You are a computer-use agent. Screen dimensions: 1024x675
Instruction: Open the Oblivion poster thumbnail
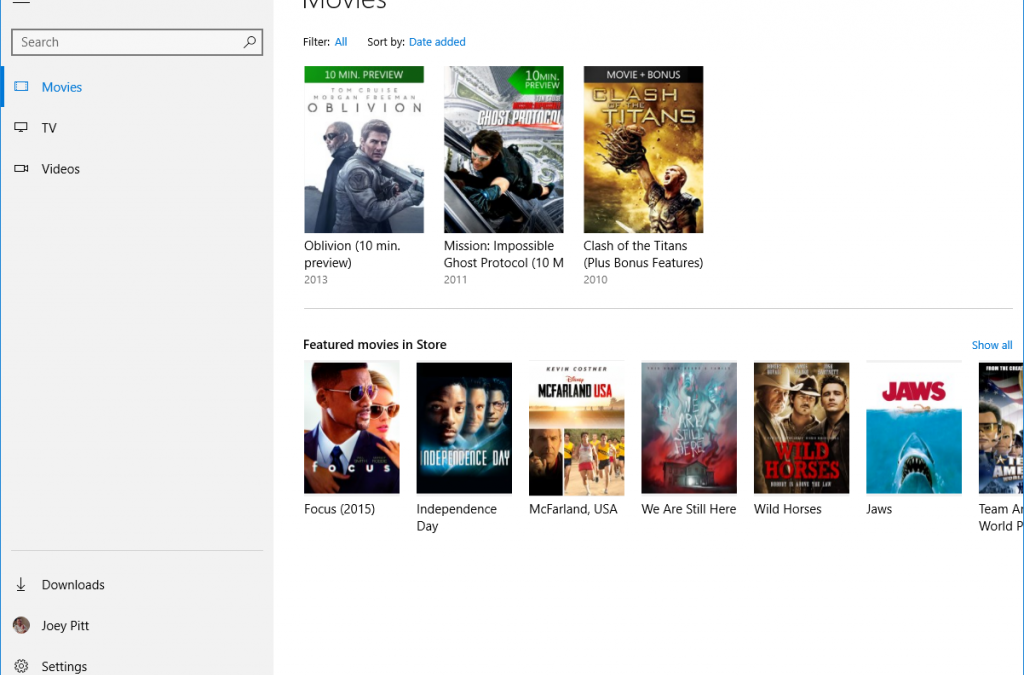coord(364,149)
